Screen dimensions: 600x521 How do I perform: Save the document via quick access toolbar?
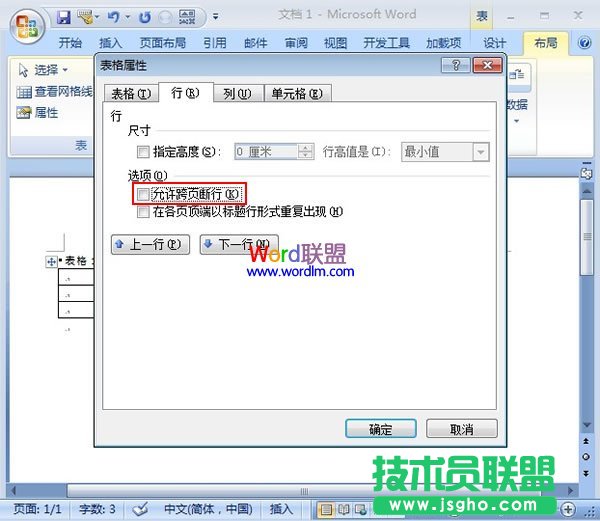(64, 17)
